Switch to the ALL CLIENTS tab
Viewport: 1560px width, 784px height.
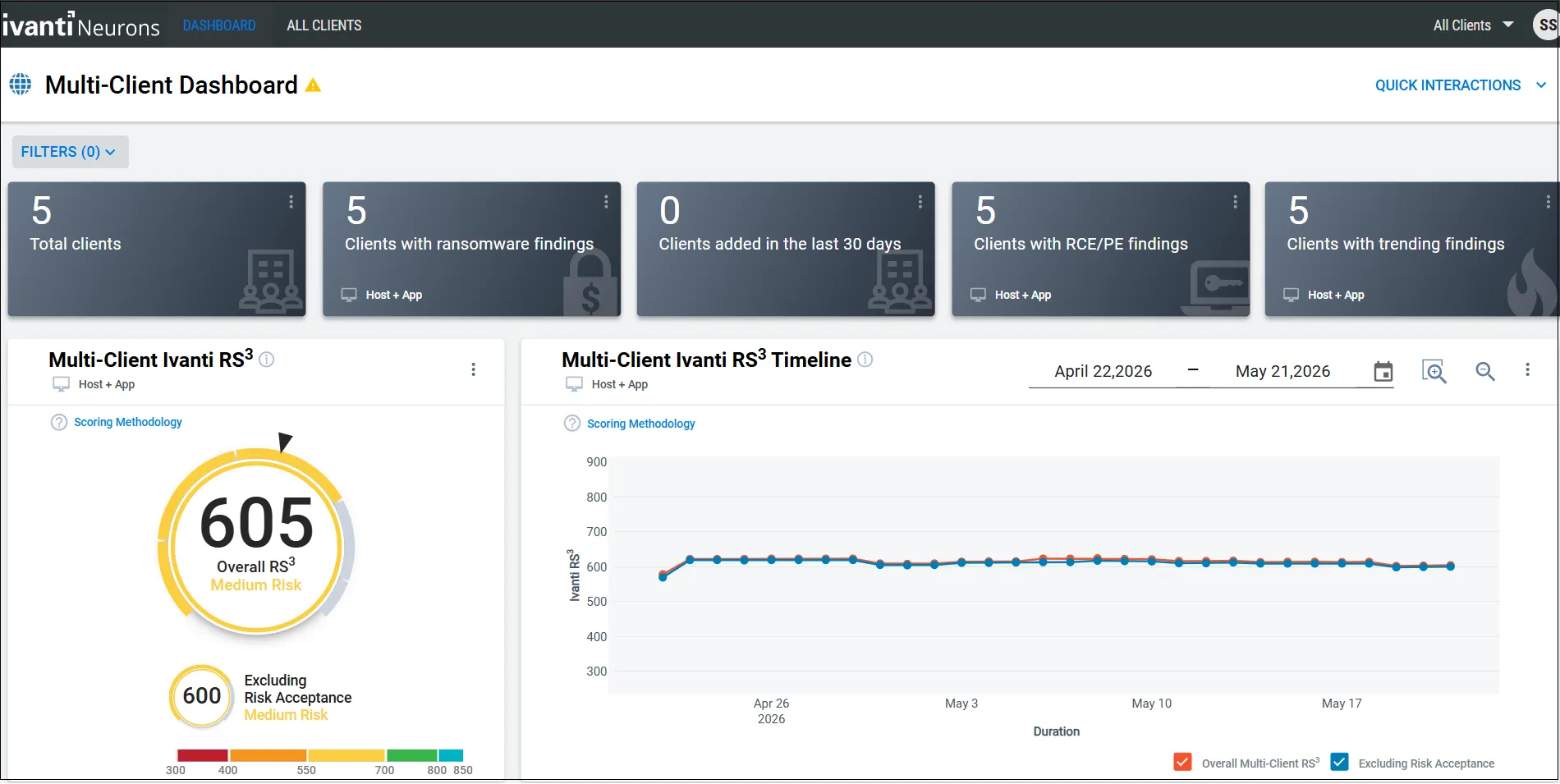[323, 25]
